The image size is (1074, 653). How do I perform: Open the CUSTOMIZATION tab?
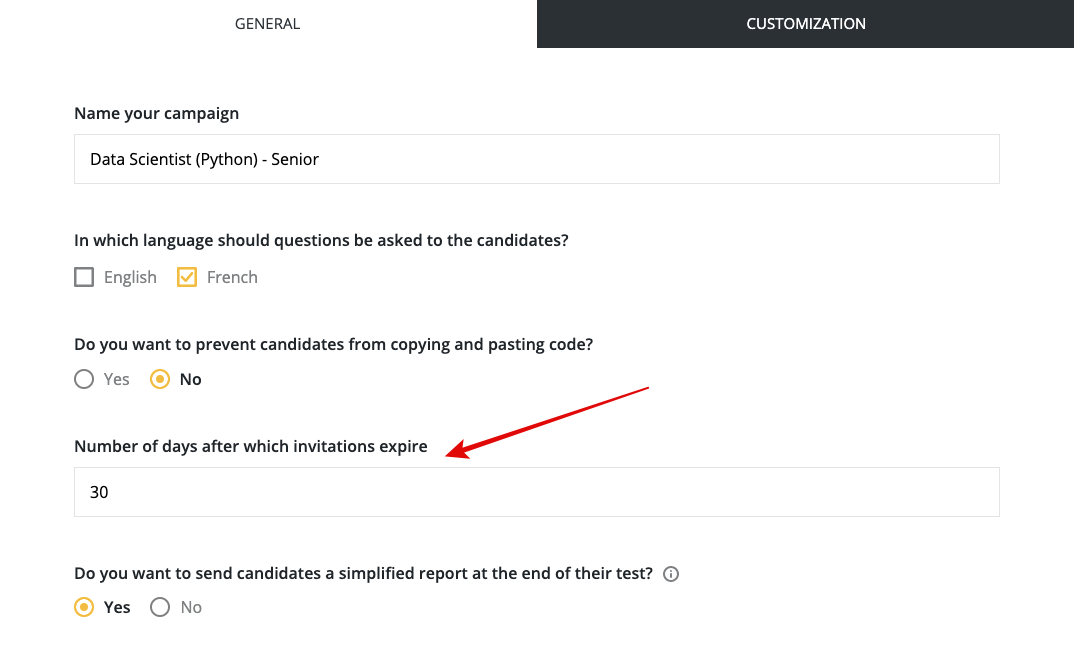coord(806,24)
